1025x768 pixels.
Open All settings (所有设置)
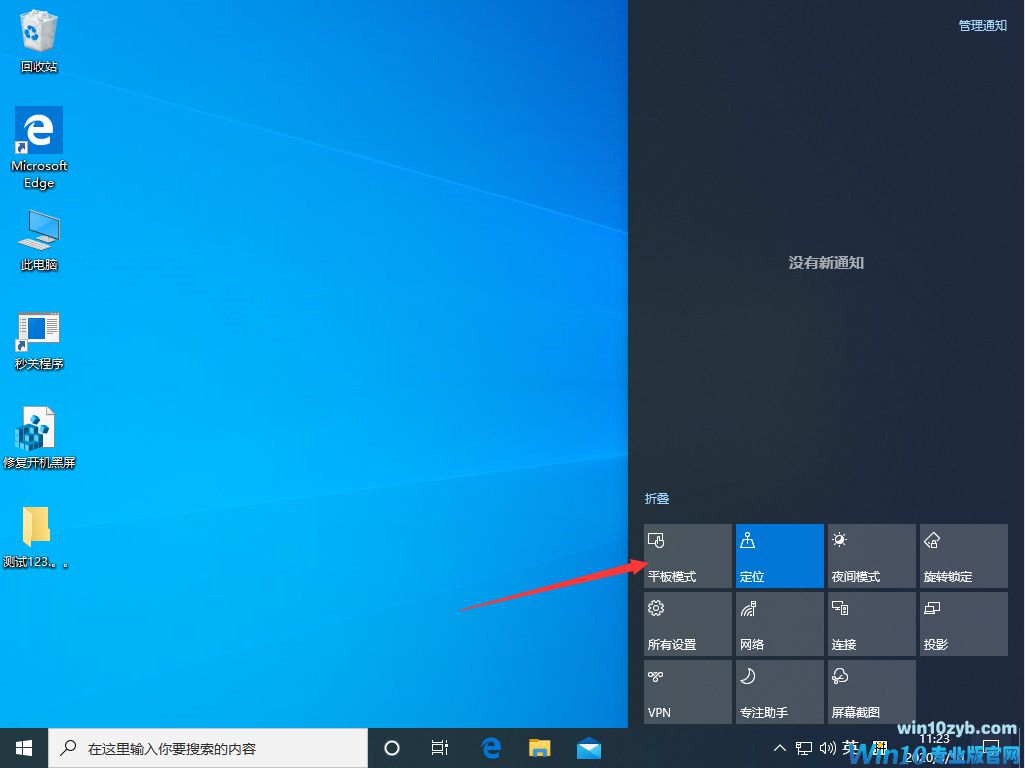[x=687, y=623]
